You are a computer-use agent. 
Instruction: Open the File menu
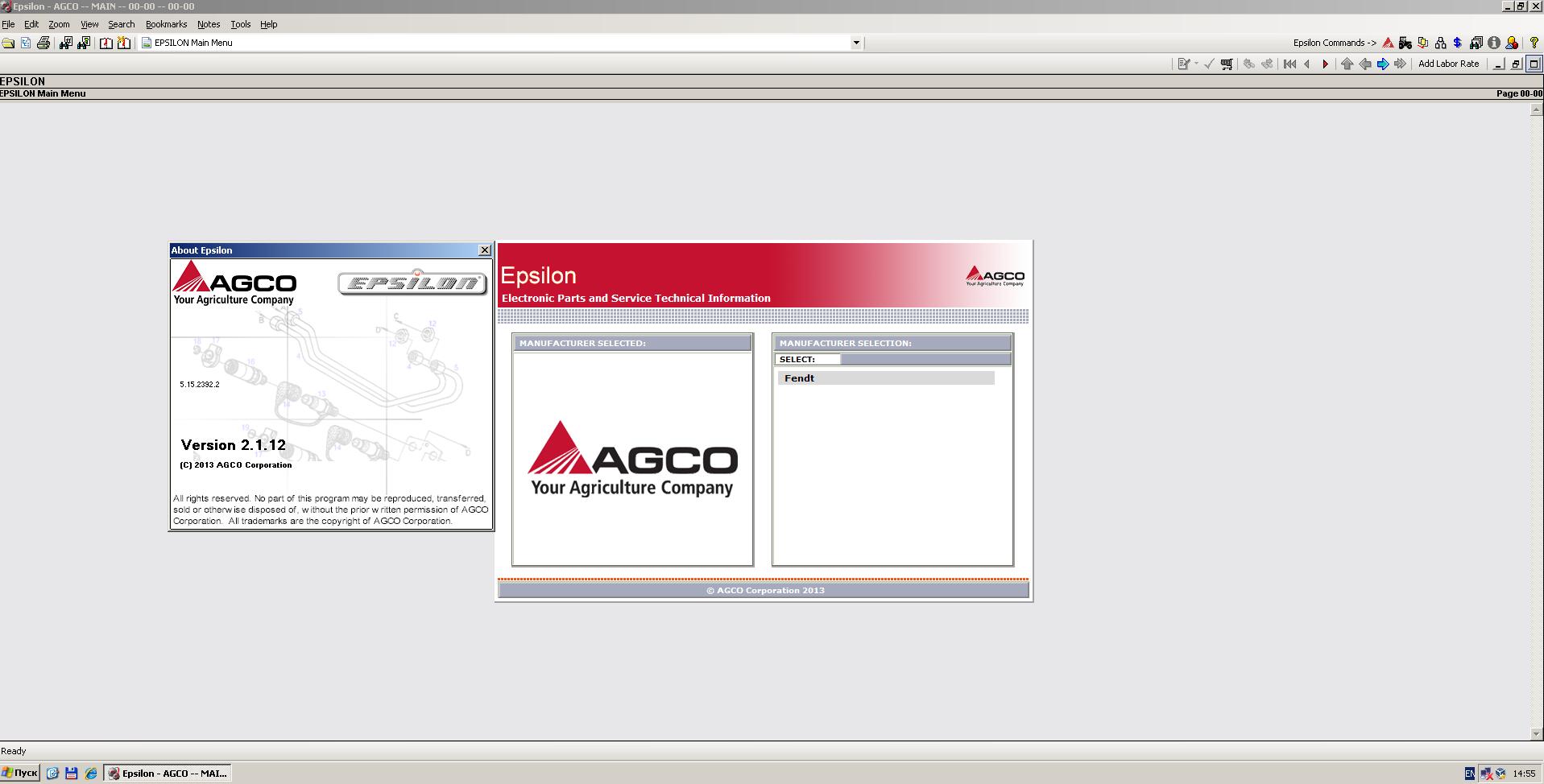click(x=8, y=24)
